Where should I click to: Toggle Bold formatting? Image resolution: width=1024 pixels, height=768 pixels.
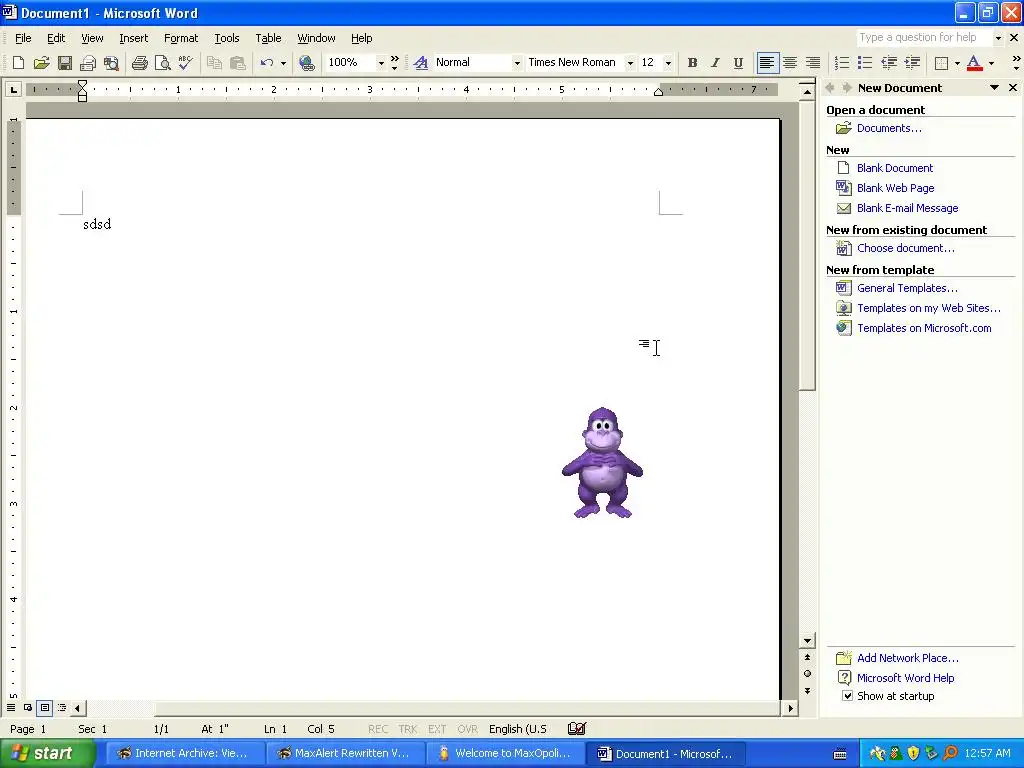click(x=692, y=63)
